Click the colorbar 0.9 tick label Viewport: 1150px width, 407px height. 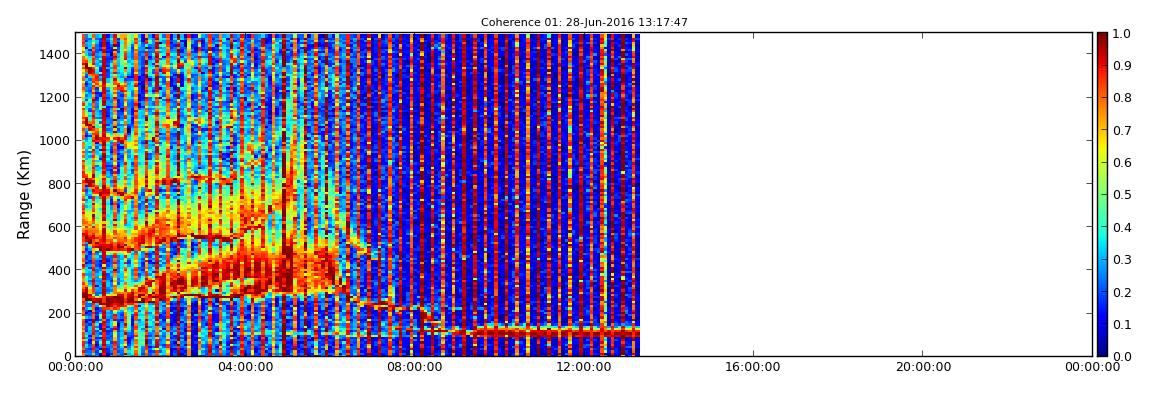click(x=1122, y=66)
